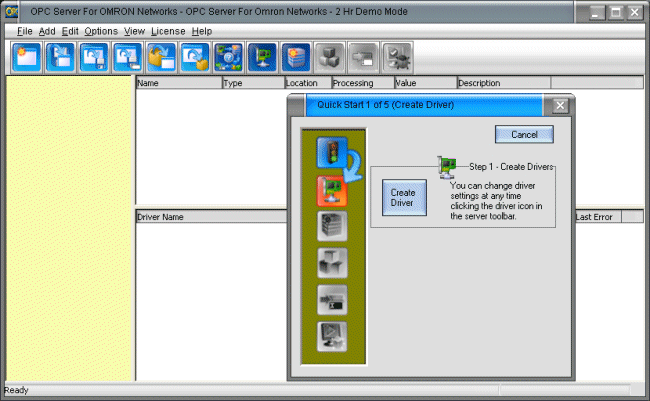Click the Last Error column header
The width and height of the screenshot is (650, 401).
click(598, 217)
